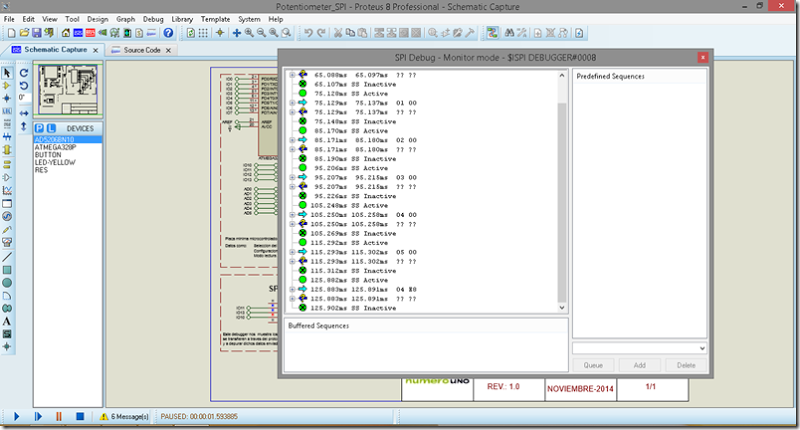Click the 'L' library manage button

coord(51,129)
